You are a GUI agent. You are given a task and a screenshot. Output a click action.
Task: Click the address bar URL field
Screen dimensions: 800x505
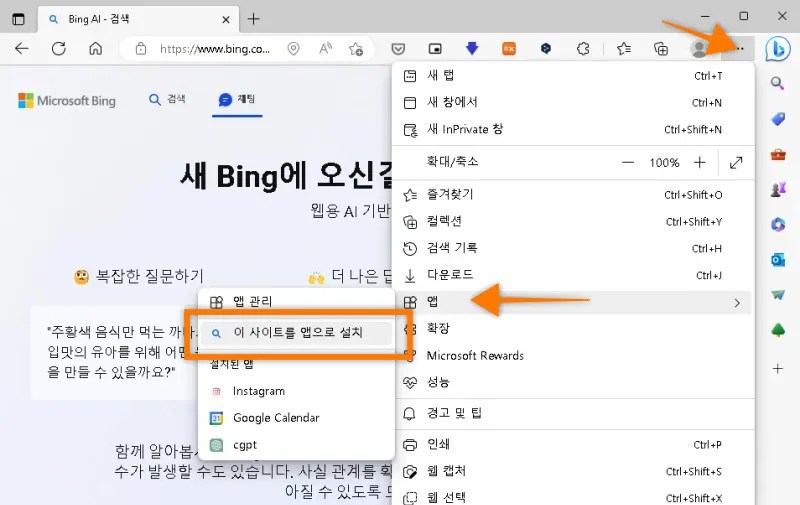(x=215, y=49)
